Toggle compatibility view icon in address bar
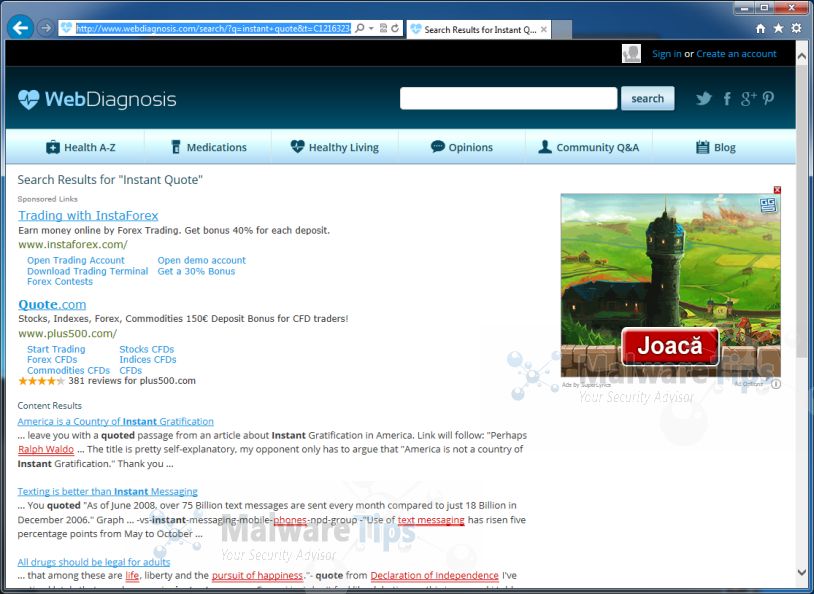The width and height of the screenshot is (814, 594). click(383, 28)
